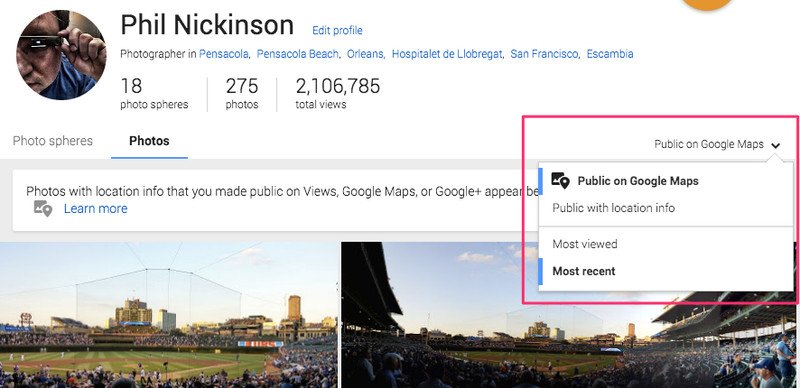Expand the Public on Google Maps chevron
The height and width of the screenshot is (388, 800).
coord(776,146)
